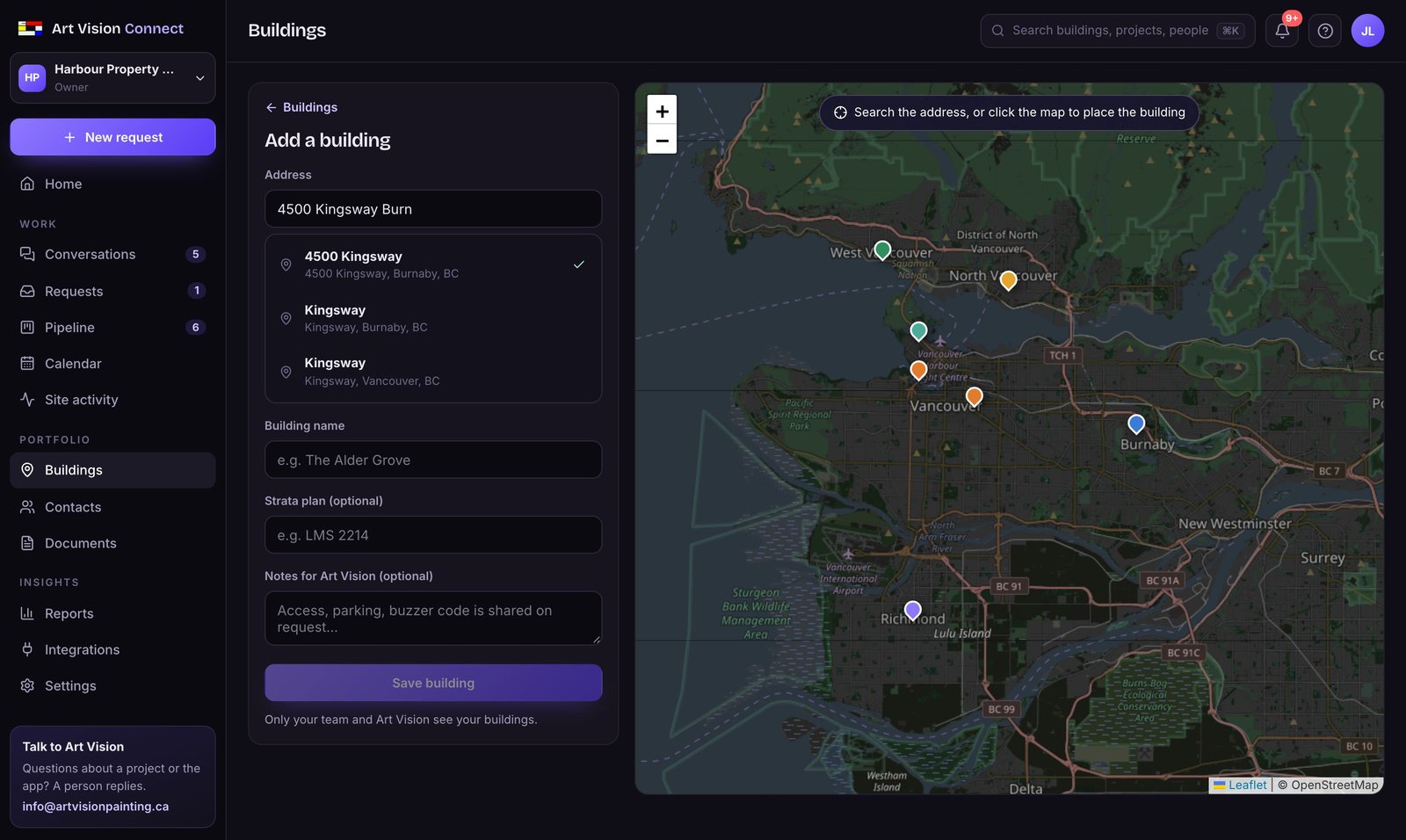Image resolution: width=1406 pixels, height=840 pixels.
Task: Open Requests in the sidebar
Action: click(x=112, y=291)
